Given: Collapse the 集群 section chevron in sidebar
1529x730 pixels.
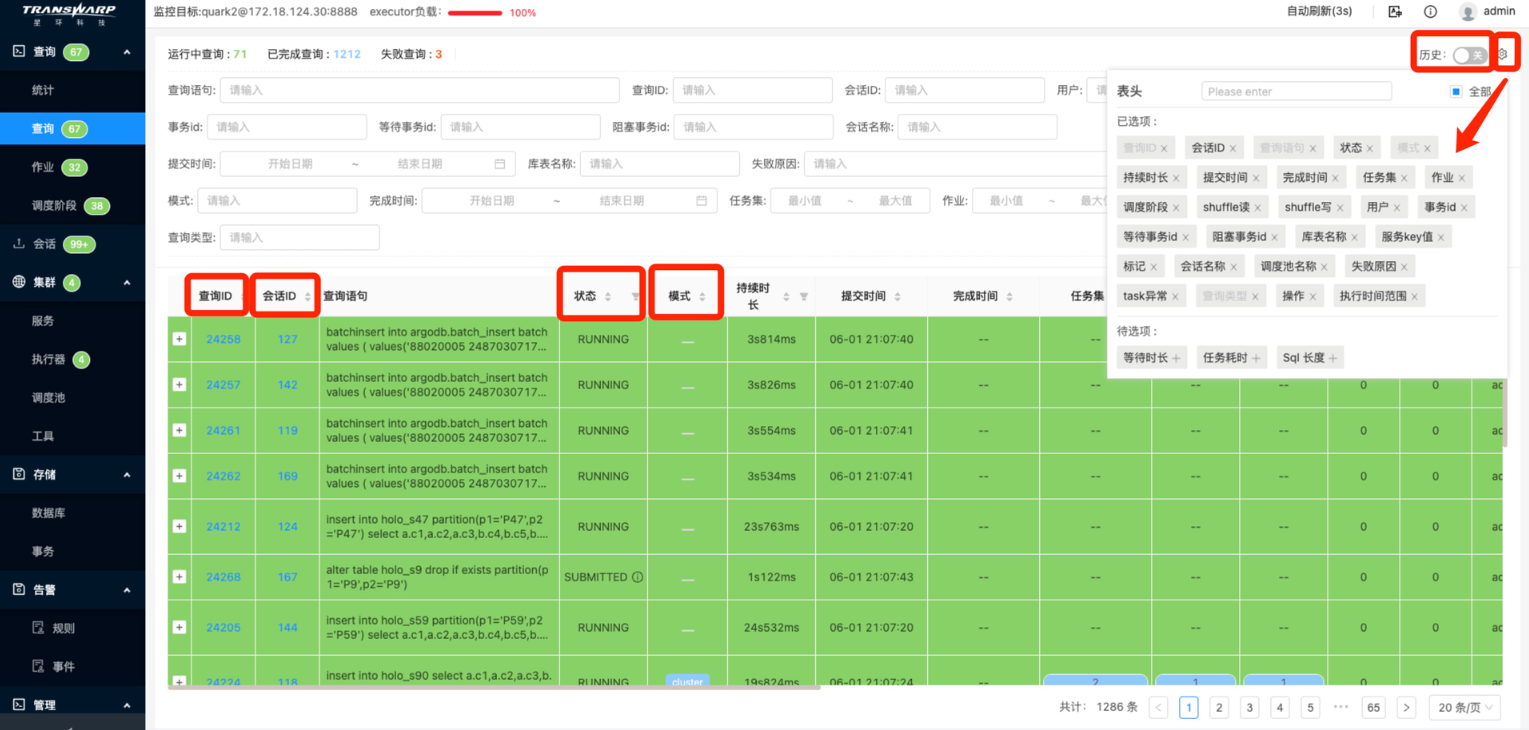Looking at the screenshot, I should [126, 283].
